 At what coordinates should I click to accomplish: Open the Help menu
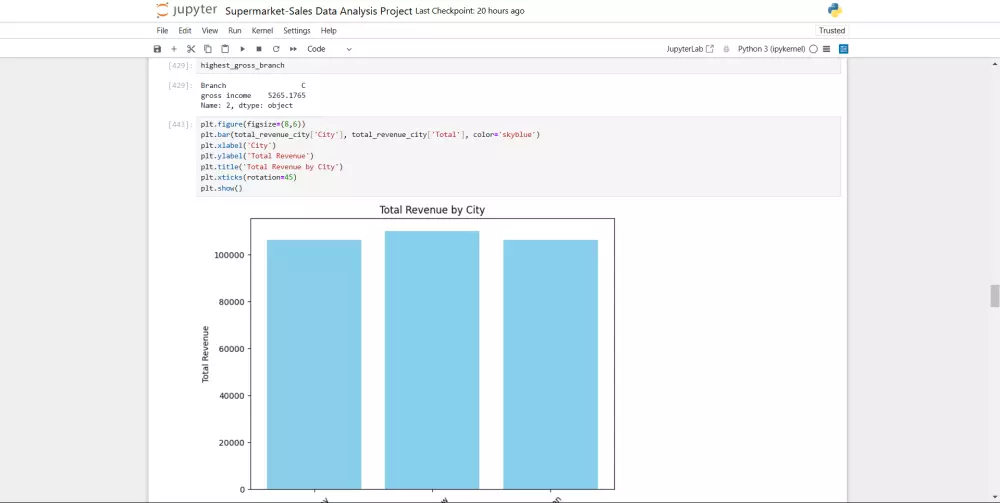click(328, 31)
